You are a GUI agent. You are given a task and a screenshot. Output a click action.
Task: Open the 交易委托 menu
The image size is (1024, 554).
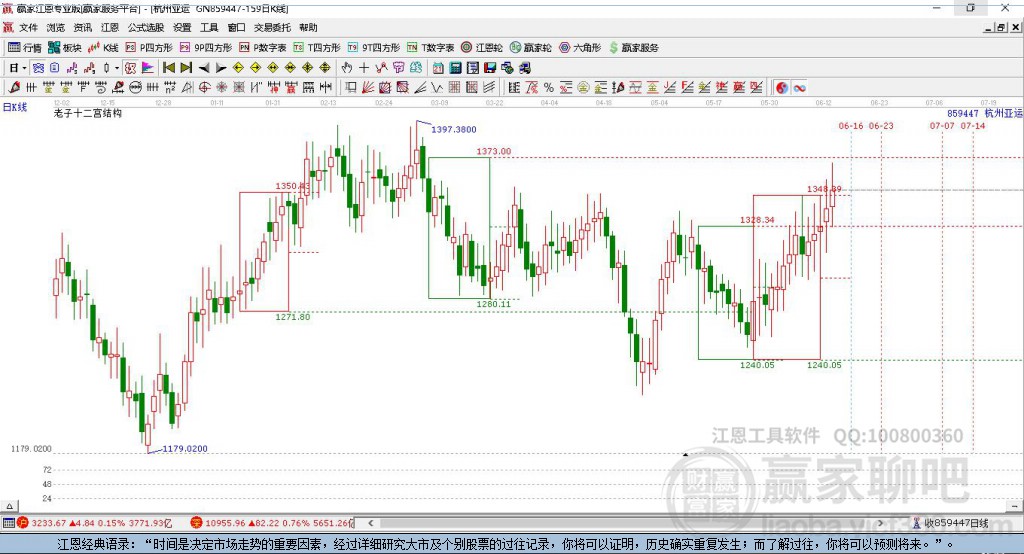tap(272, 27)
